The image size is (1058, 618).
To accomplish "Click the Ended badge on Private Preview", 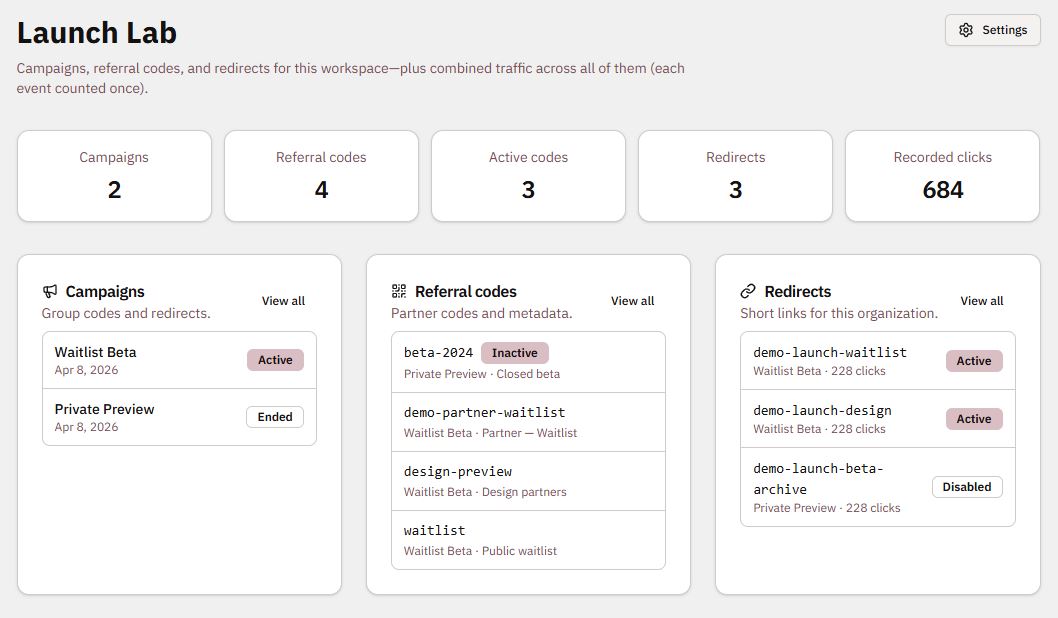I will point(275,417).
